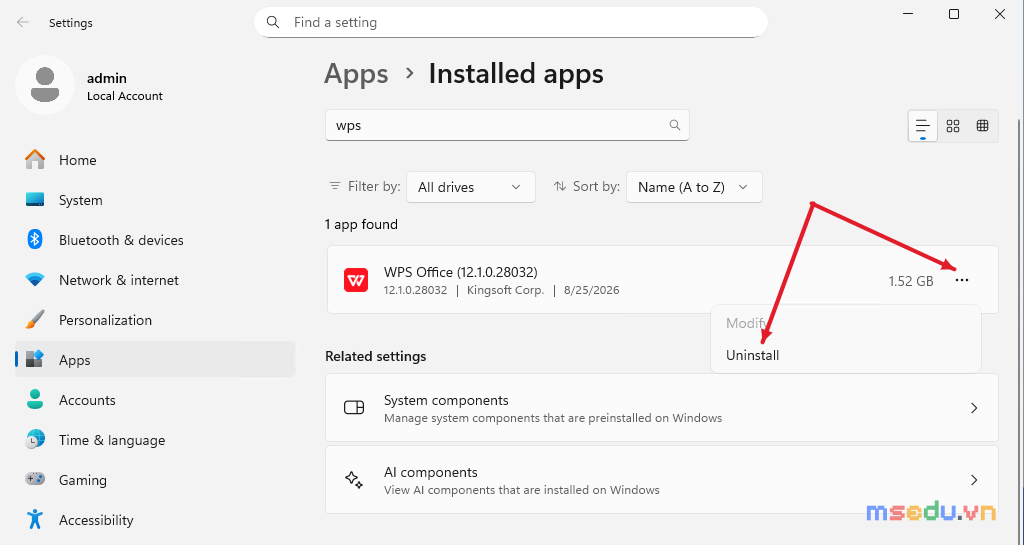Image resolution: width=1024 pixels, height=545 pixels.
Task: Click the Personalization paintbrush icon
Action: [x=35, y=320]
